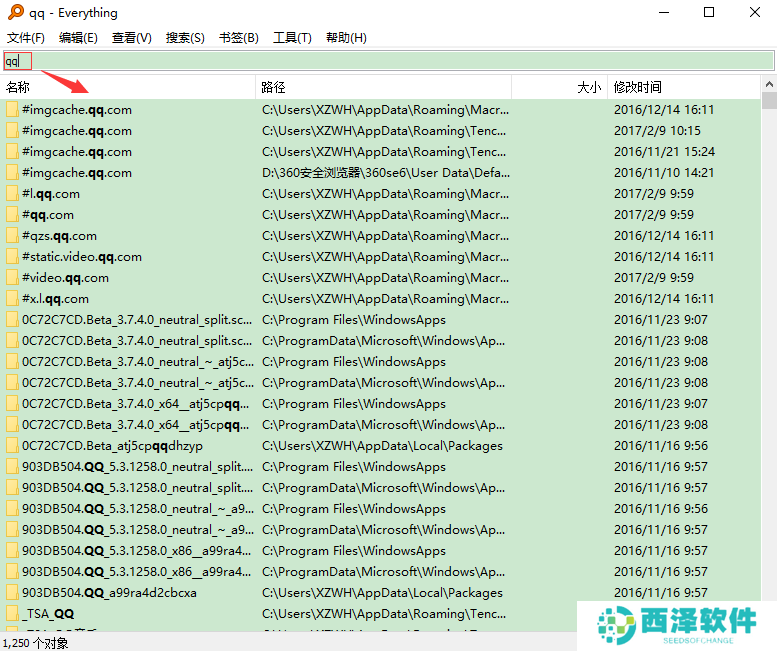Select #imgcache.qq.com dated 2017/2/9 10:15

(77, 131)
